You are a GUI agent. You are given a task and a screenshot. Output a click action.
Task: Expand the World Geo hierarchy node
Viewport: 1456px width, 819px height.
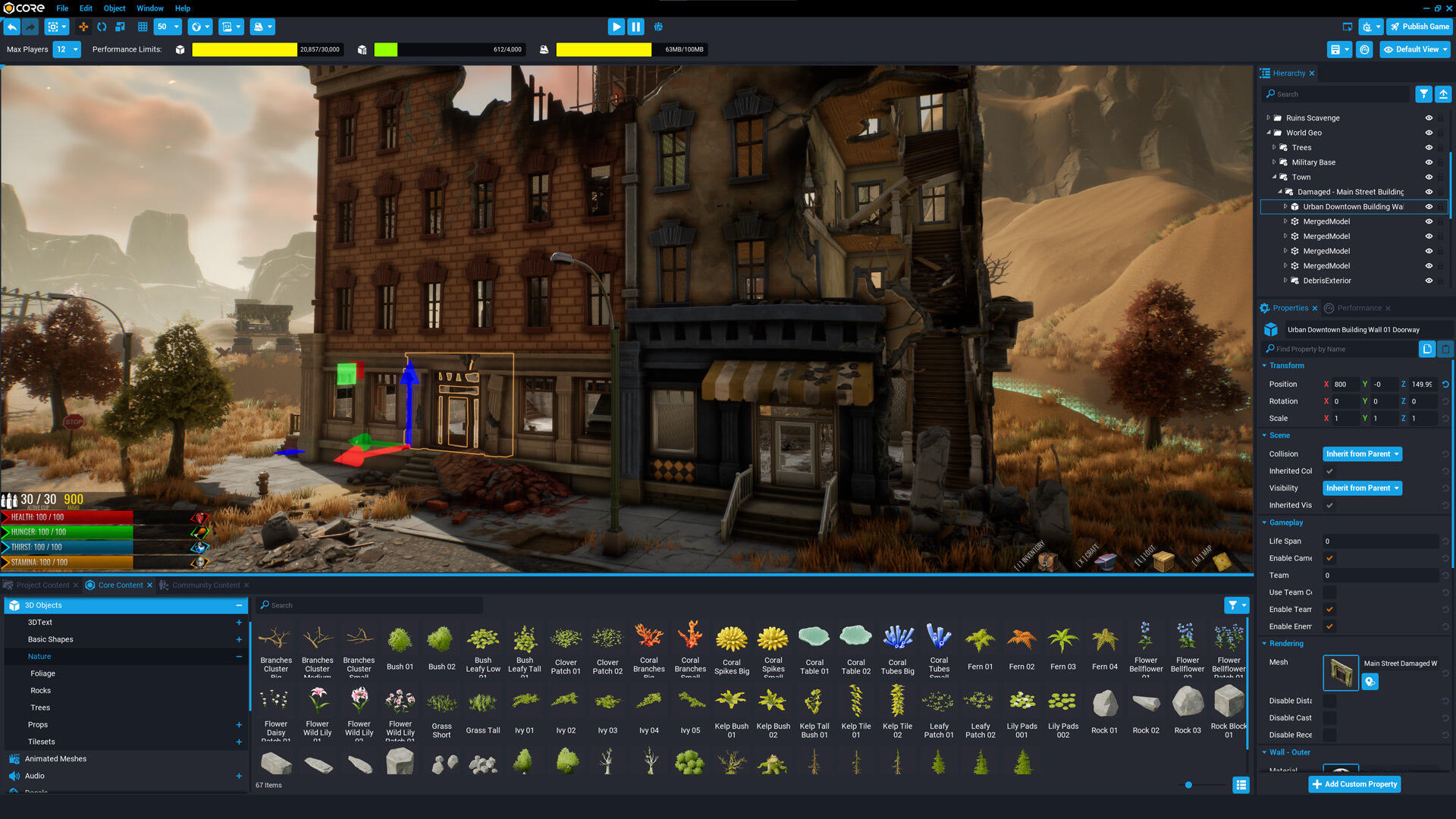1269,132
